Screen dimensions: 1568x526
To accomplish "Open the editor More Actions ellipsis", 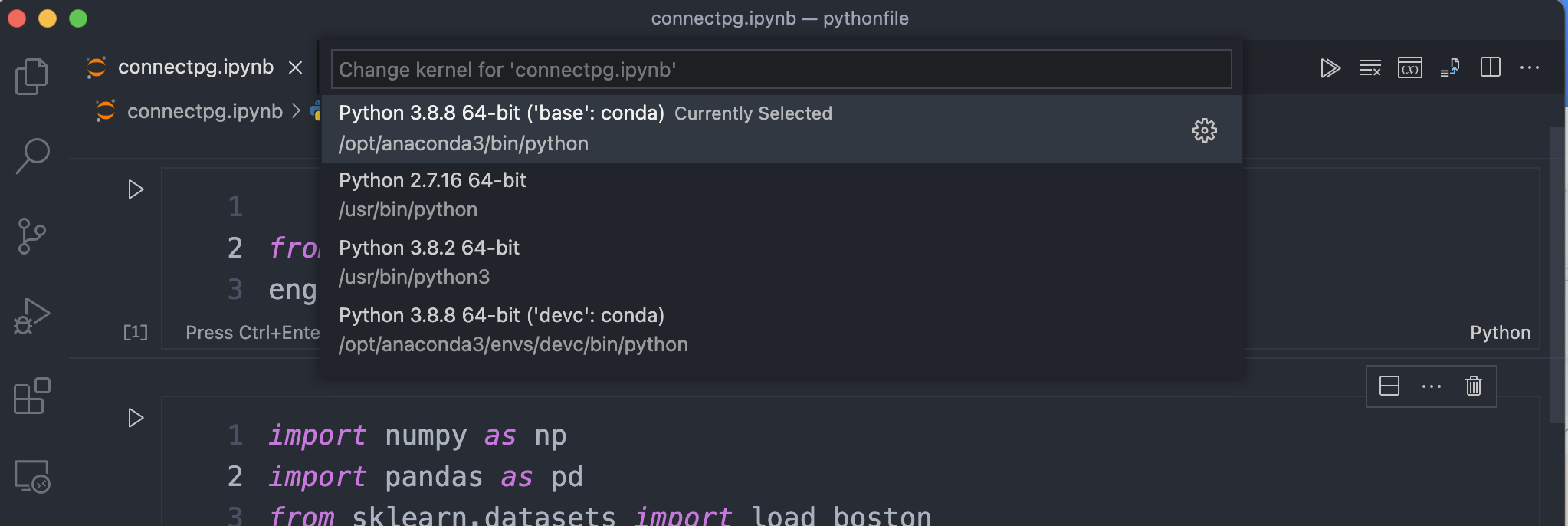I will tap(1529, 67).
